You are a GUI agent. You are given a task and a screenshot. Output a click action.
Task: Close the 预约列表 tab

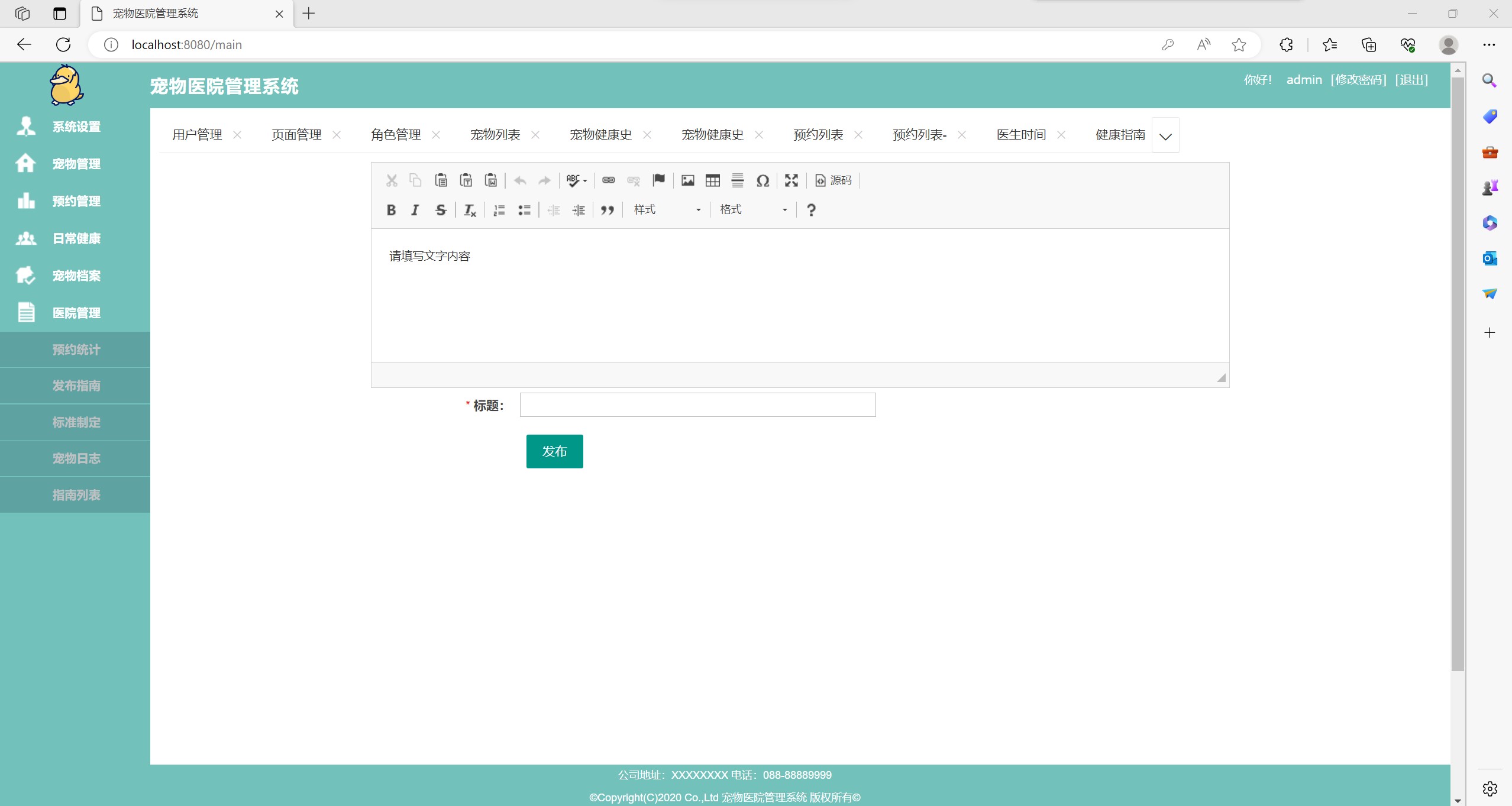pyautogui.click(x=858, y=135)
